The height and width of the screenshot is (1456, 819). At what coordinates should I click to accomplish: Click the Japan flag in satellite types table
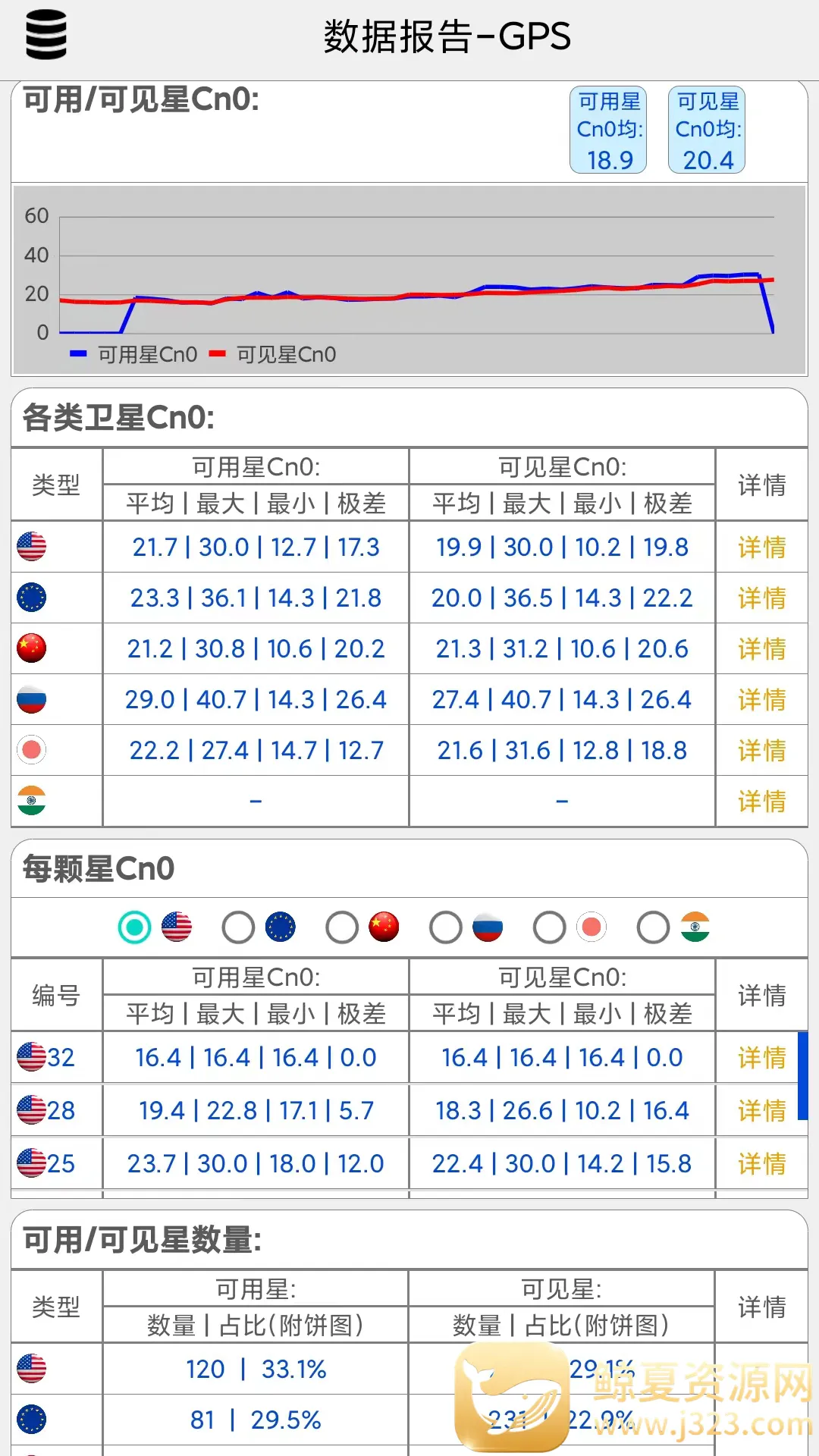[x=32, y=750]
